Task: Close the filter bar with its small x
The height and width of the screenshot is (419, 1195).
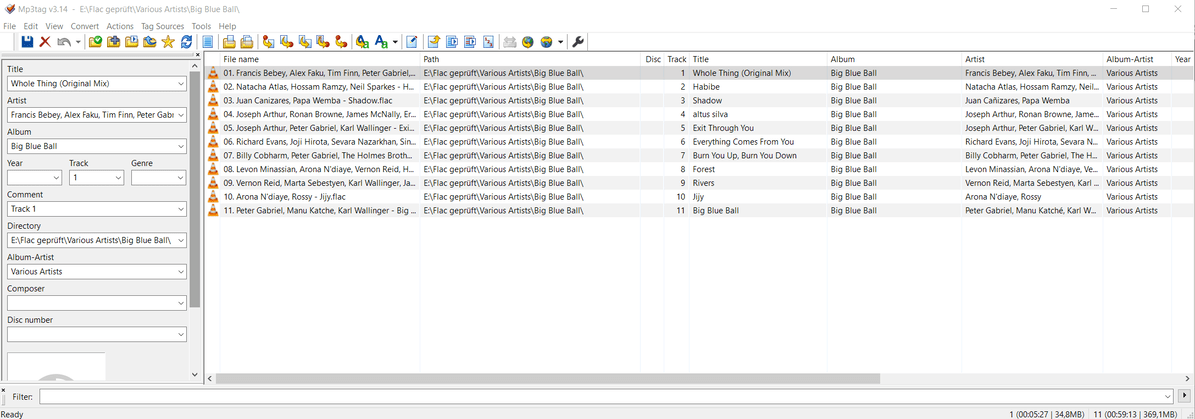Action: click(3, 389)
